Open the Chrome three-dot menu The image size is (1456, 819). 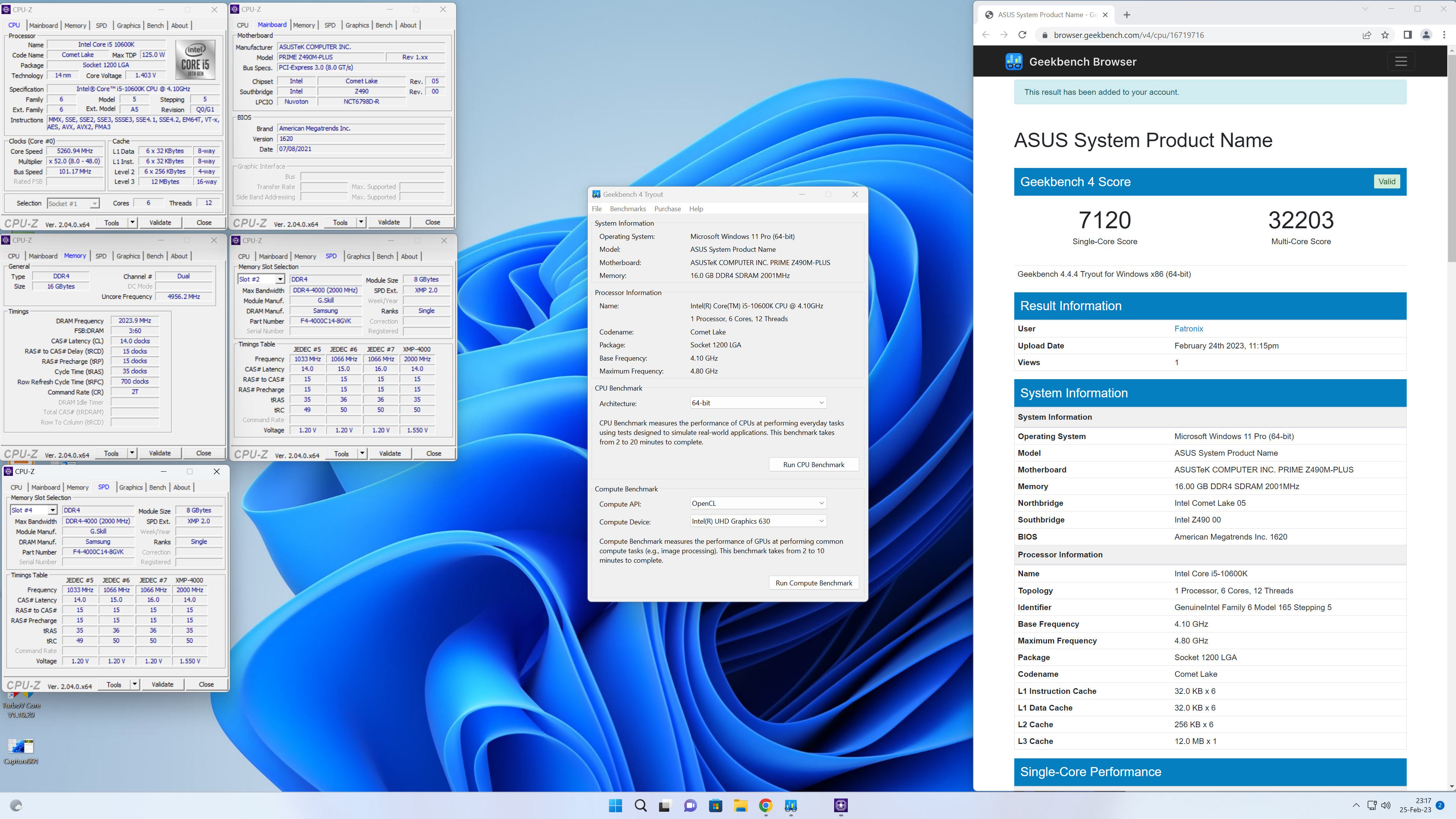[x=1444, y=35]
